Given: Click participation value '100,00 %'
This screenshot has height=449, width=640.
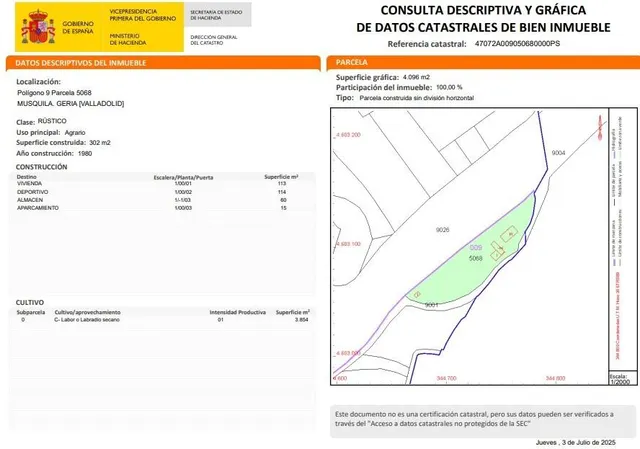Looking at the screenshot, I should [x=449, y=87].
